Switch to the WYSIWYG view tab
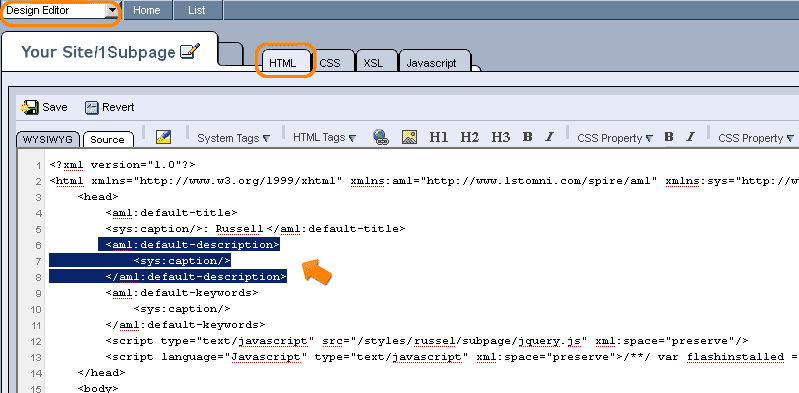Viewport: 799px width, 393px height. 48,139
